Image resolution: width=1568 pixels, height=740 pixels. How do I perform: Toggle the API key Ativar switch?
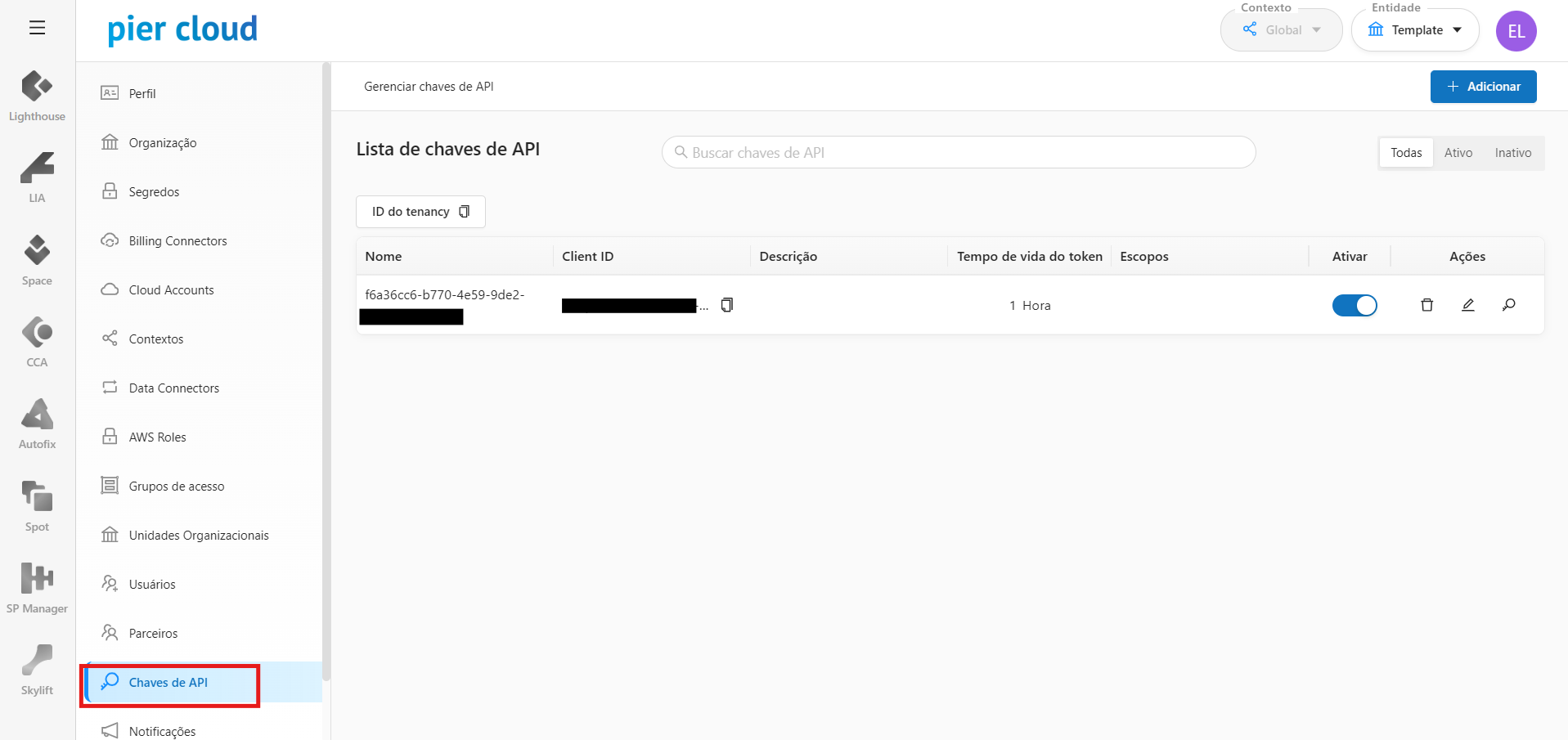tap(1355, 305)
